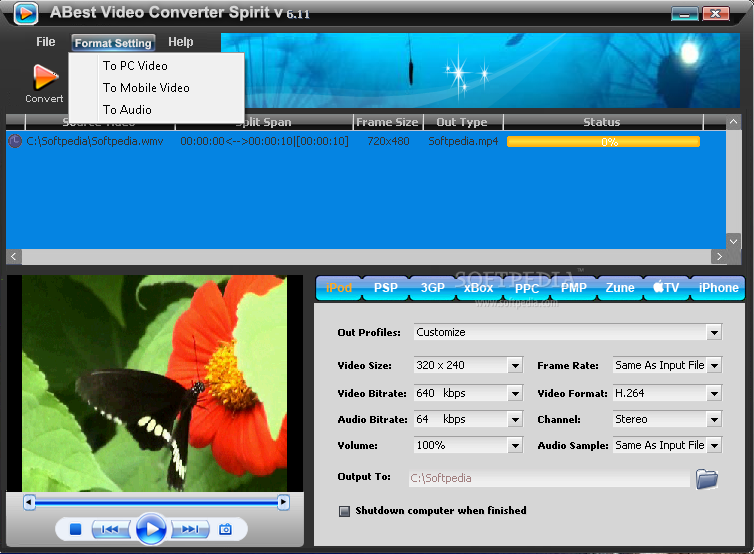Expand the Volume dropdown
This screenshot has width=754, height=554.
pyautogui.click(x=515, y=445)
